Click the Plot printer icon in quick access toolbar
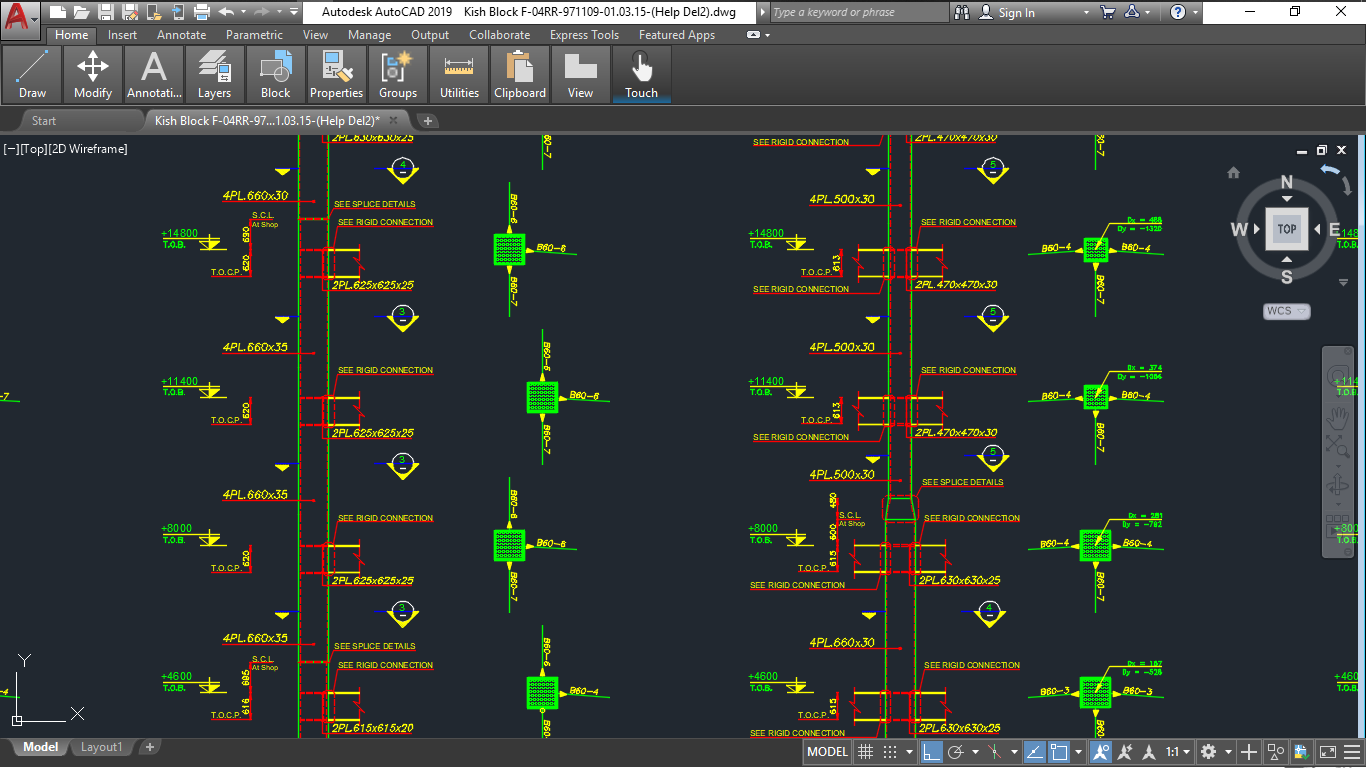This screenshot has height=768, width=1366. coord(201,12)
